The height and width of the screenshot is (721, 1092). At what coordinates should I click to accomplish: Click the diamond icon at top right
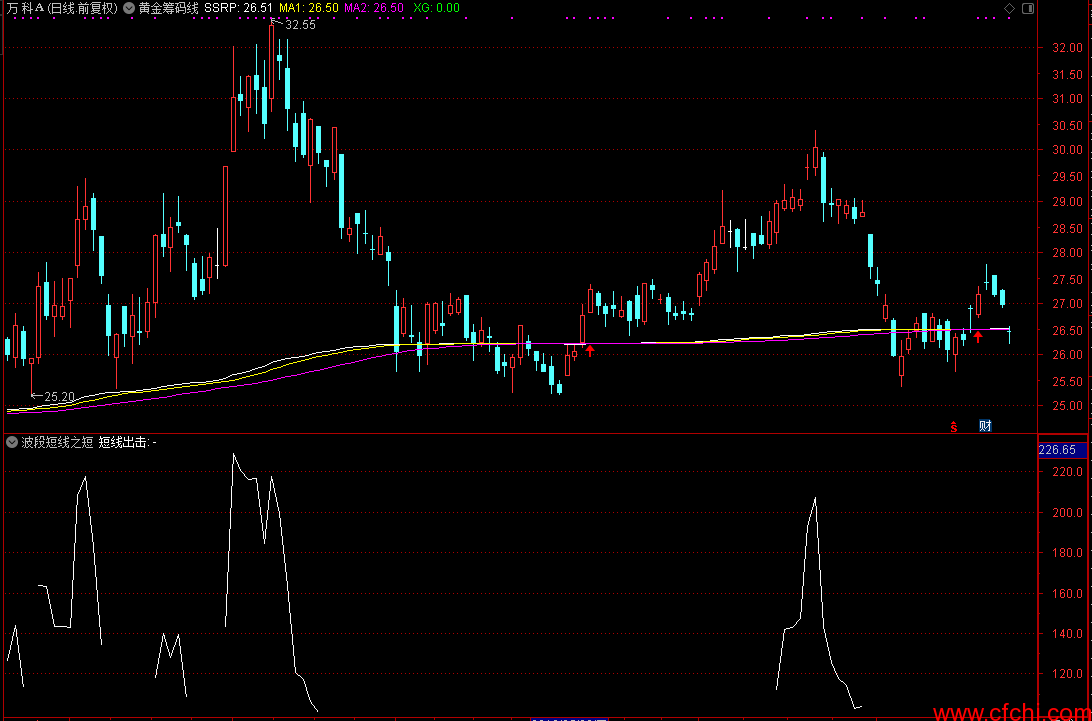[x=1010, y=8]
